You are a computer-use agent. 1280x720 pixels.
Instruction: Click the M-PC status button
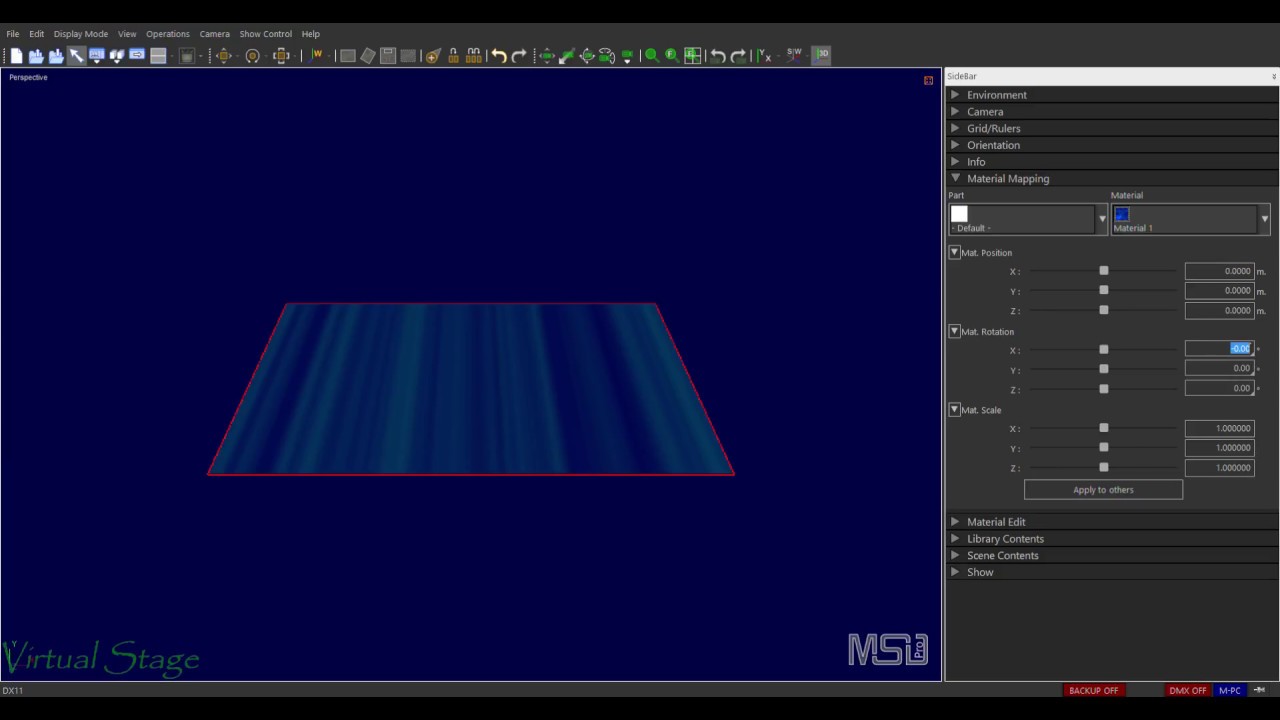click(1230, 691)
